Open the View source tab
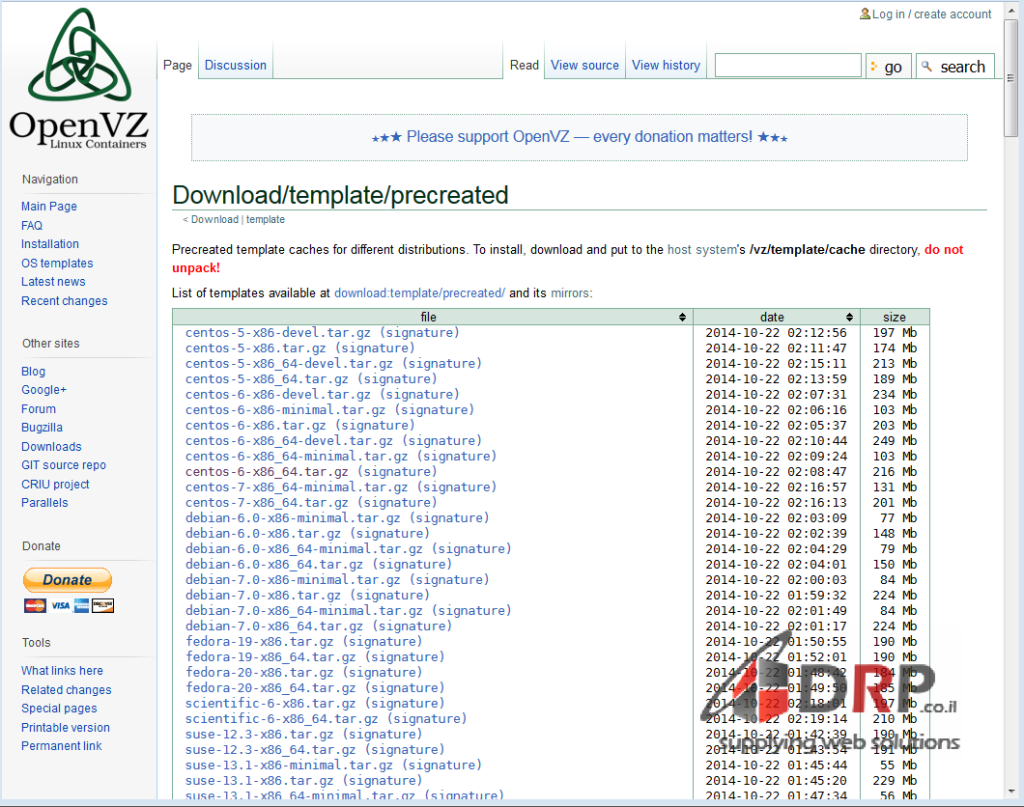The height and width of the screenshot is (807, 1024). [x=584, y=64]
